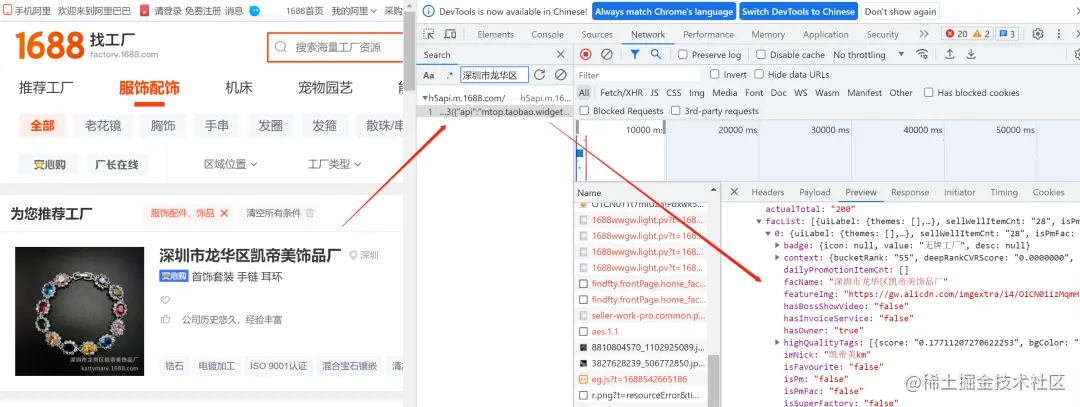The image size is (1080, 407).
Task: Open the Response tab
Action: [x=910, y=192]
